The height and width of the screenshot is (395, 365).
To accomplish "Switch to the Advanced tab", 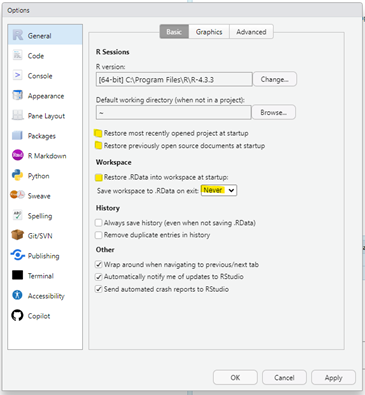I will click(251, 32).
